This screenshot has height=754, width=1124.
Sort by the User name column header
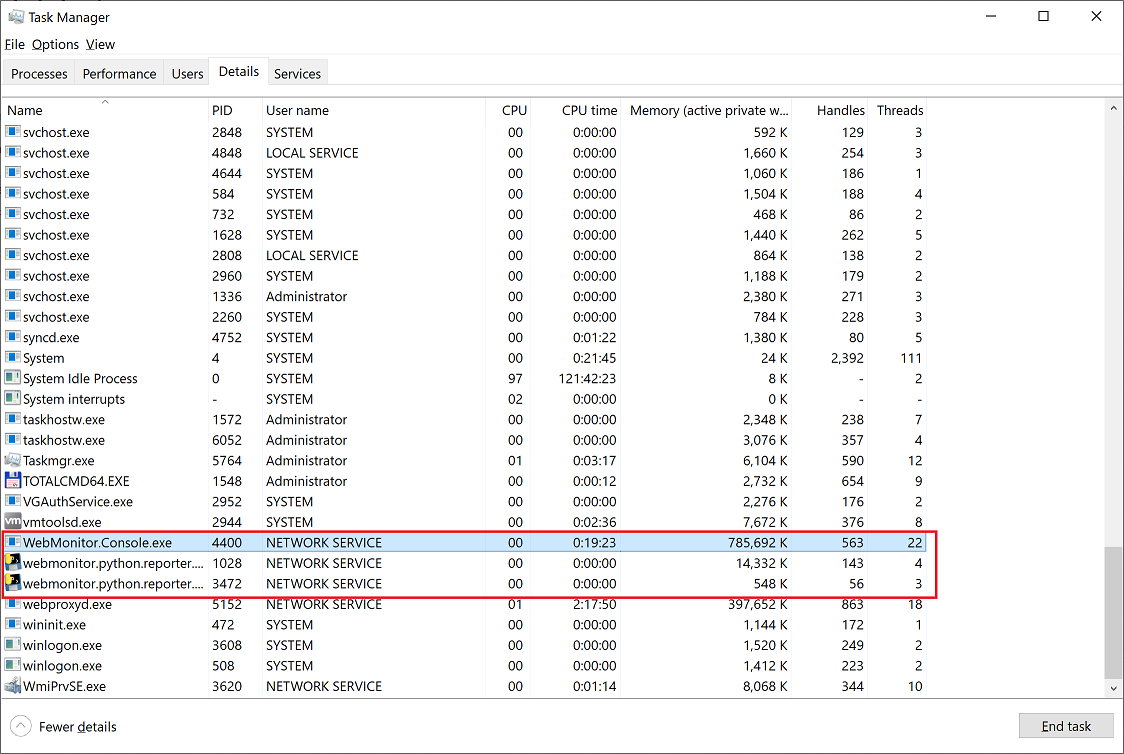373,110
